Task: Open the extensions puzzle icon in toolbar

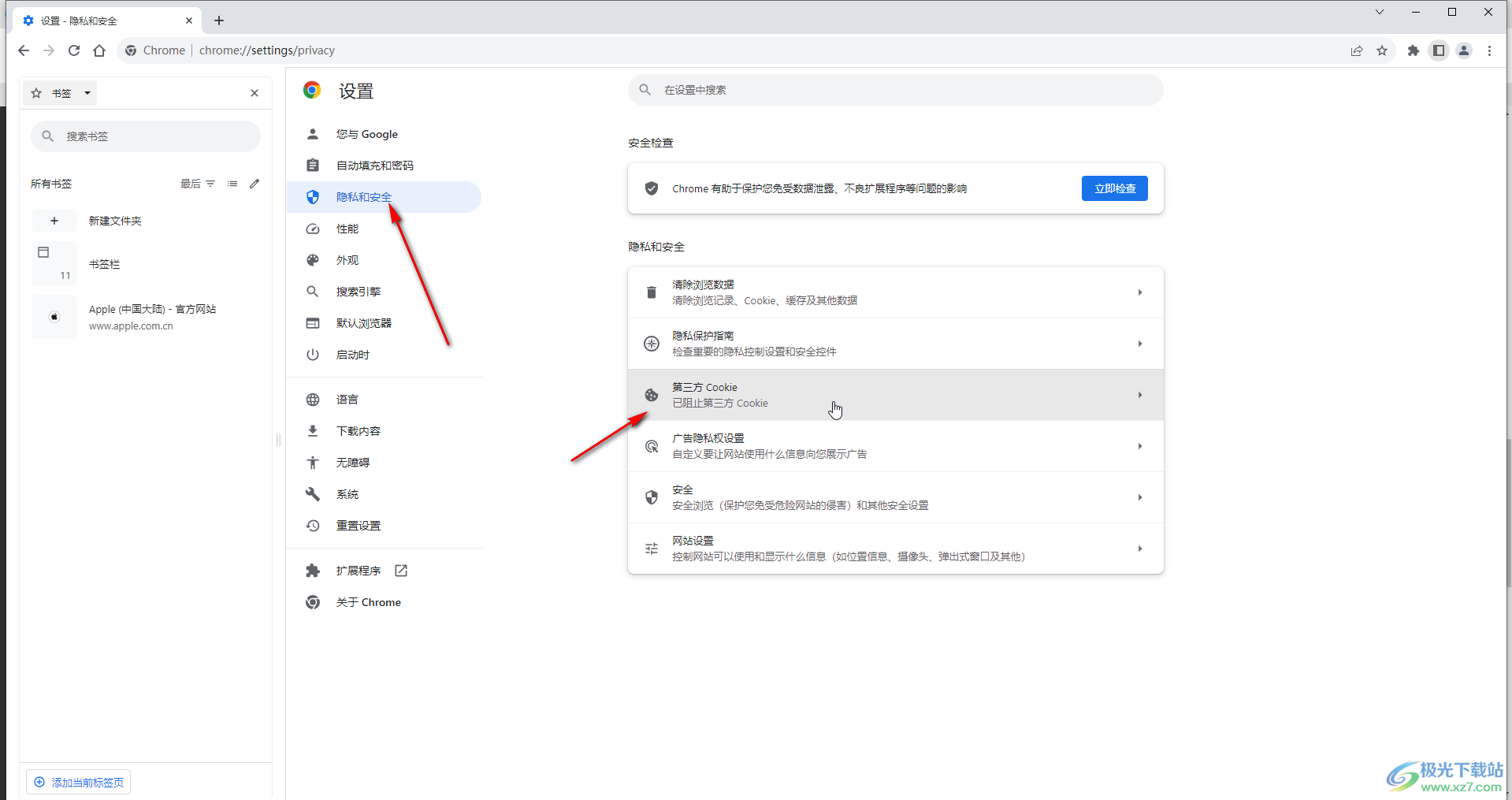Action: click(1414, 50)
